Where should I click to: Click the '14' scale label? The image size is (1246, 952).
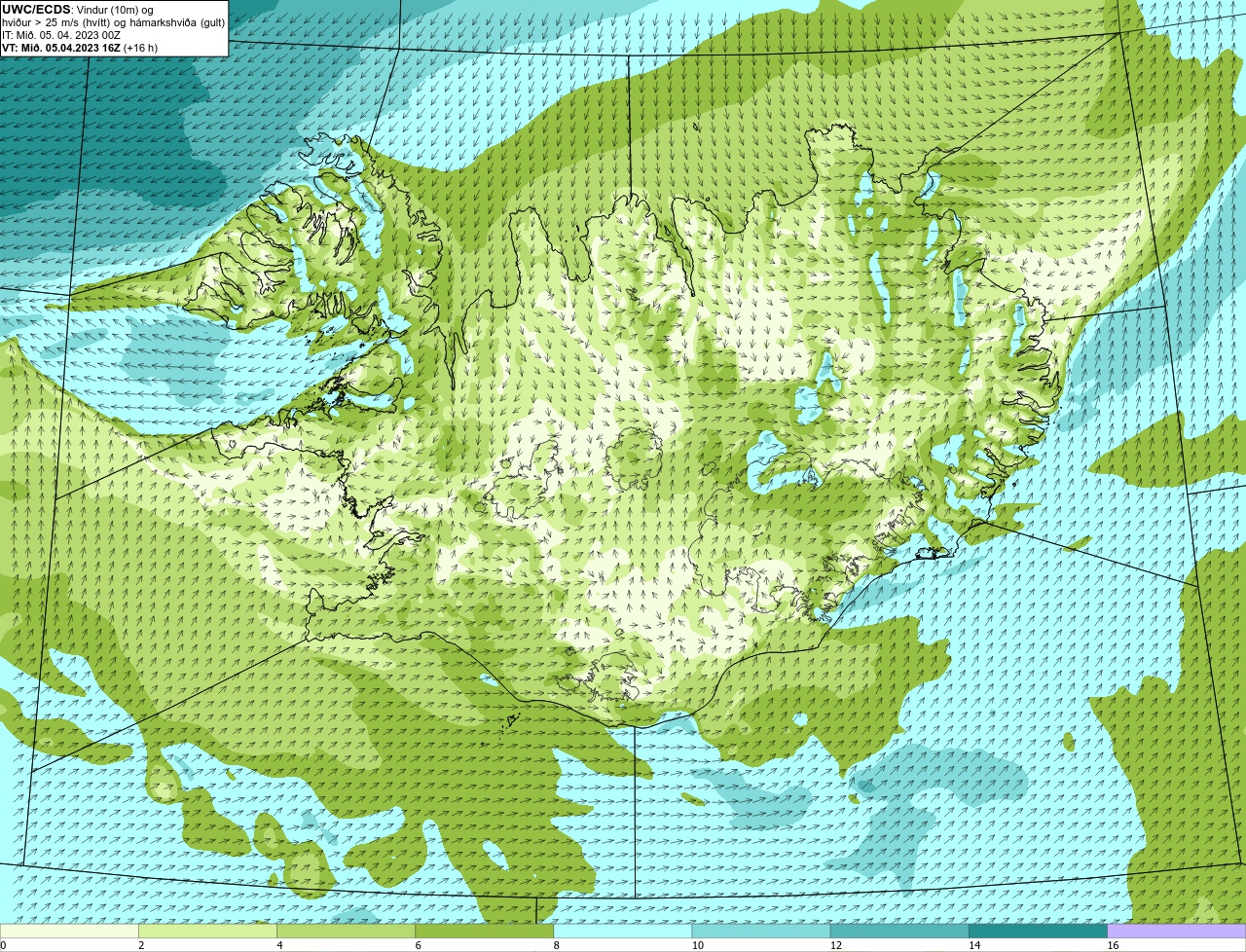click(x=974, y=945)
